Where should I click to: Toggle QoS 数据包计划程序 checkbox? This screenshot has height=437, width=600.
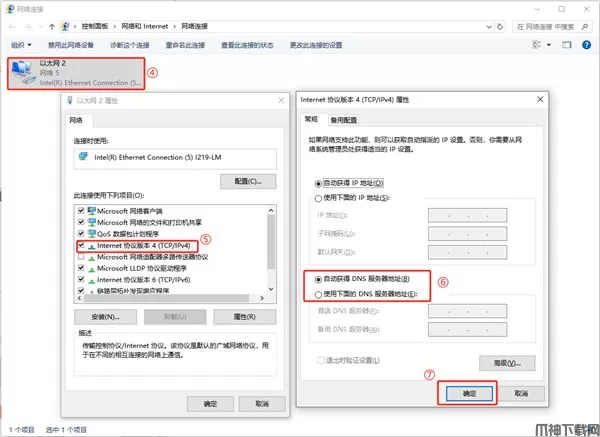click(81, 233)
